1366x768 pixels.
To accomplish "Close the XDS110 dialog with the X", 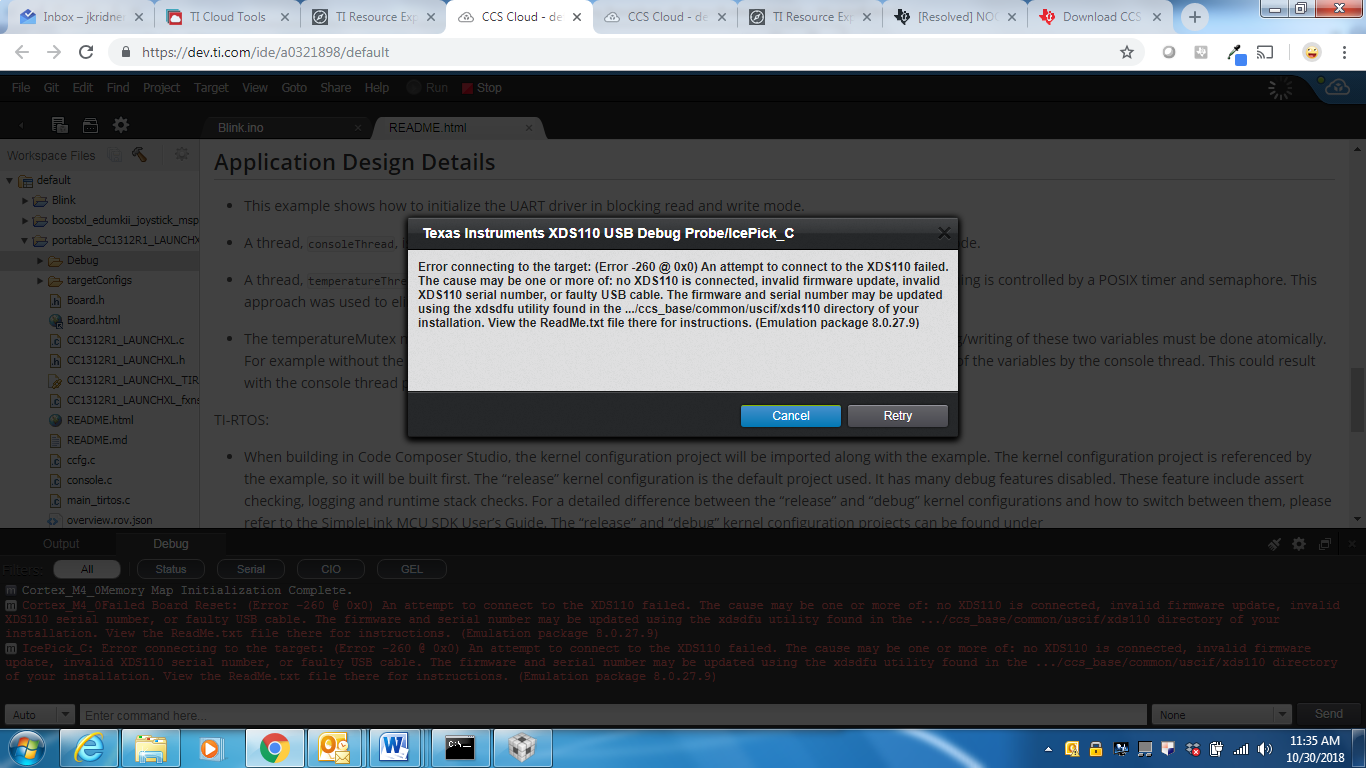I will click(x=944, y=233).
